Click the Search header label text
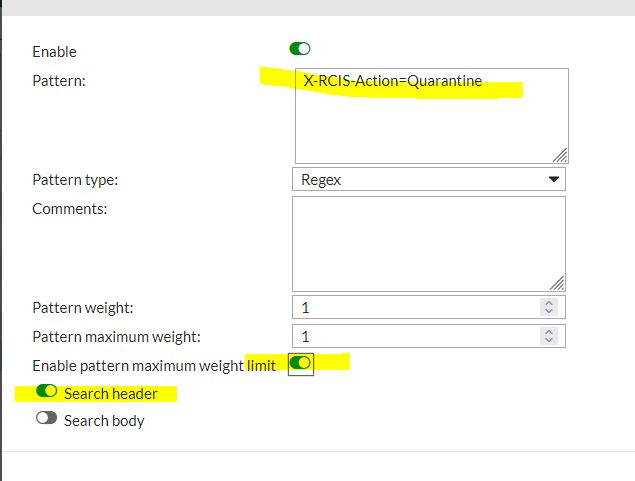The width and height of the screenshot is (635, 481). [x=110, y=394]
